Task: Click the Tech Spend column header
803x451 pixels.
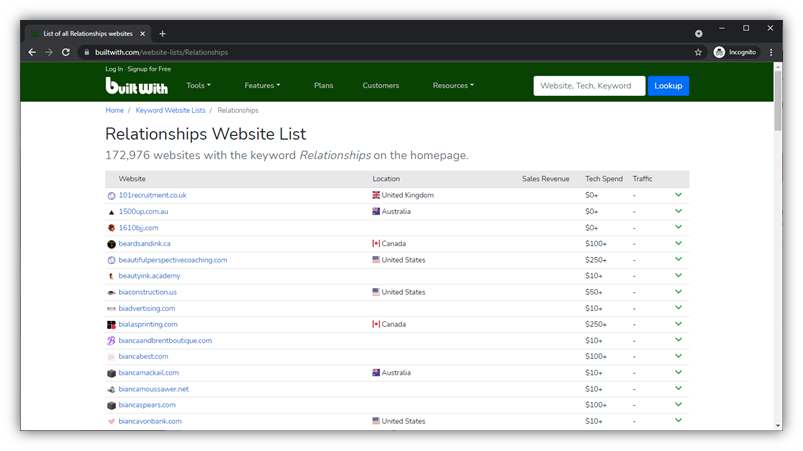Action: pos(604,179)
